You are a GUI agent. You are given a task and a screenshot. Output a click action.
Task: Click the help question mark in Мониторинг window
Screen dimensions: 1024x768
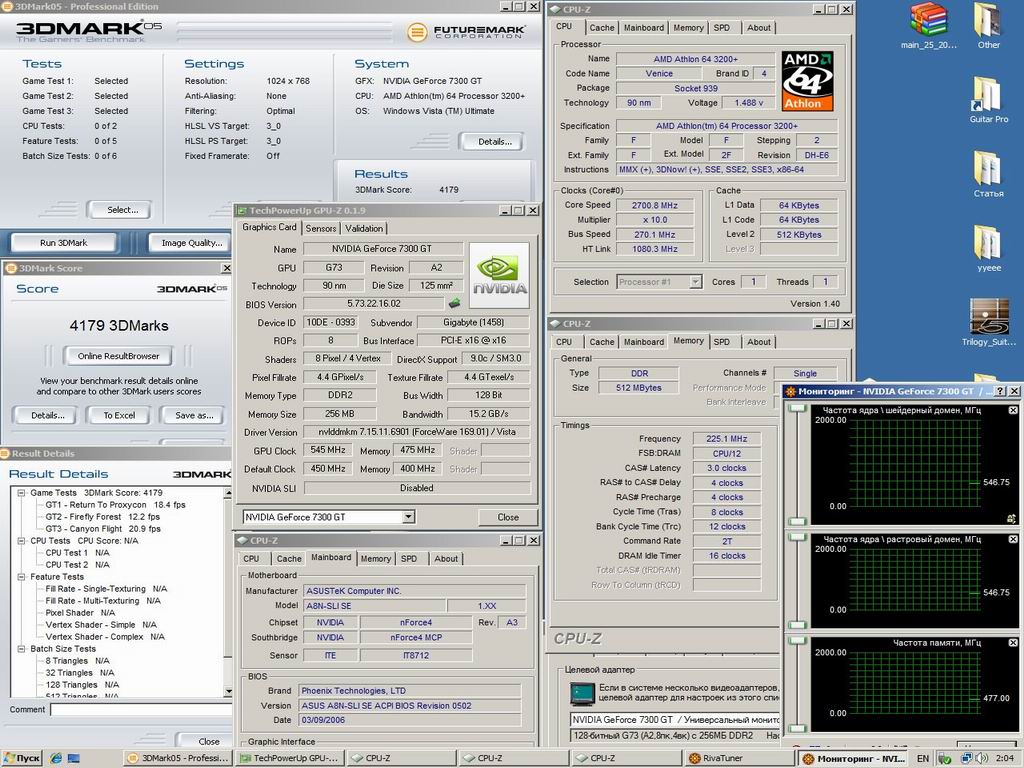point(1000,391)
